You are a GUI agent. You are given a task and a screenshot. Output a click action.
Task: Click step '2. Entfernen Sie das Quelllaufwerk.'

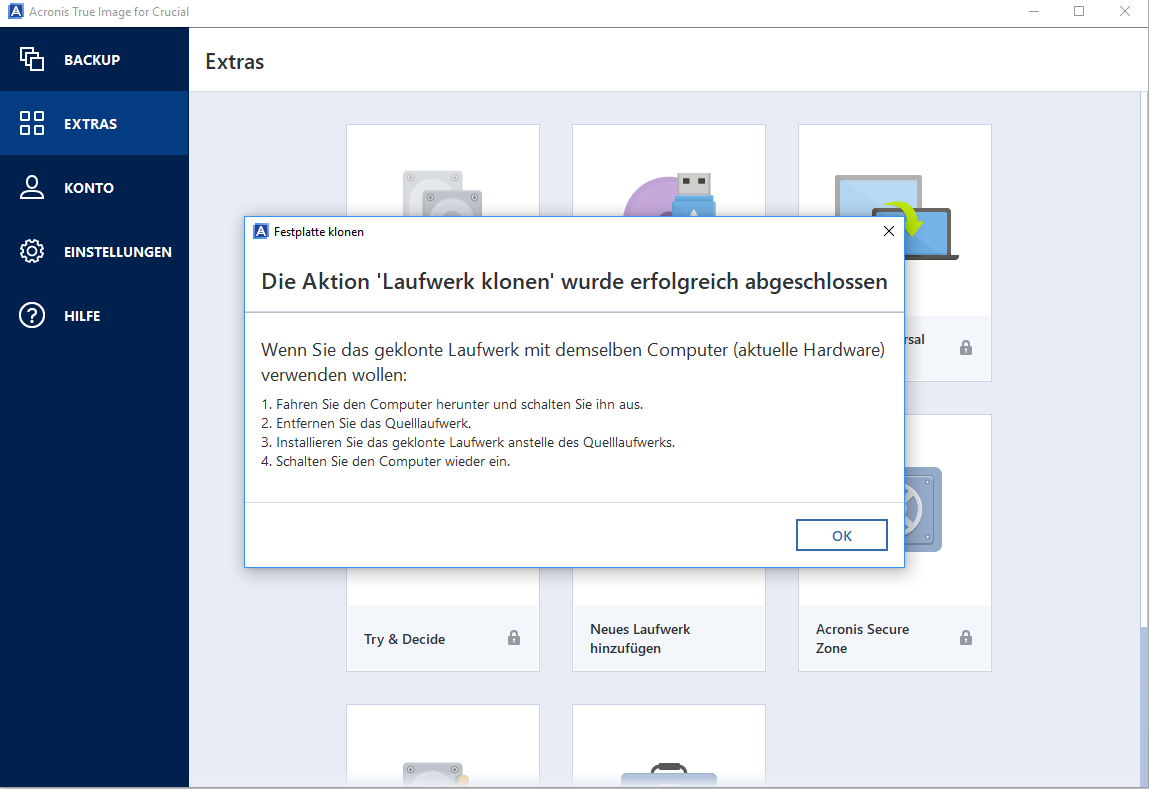click(366, 423)
